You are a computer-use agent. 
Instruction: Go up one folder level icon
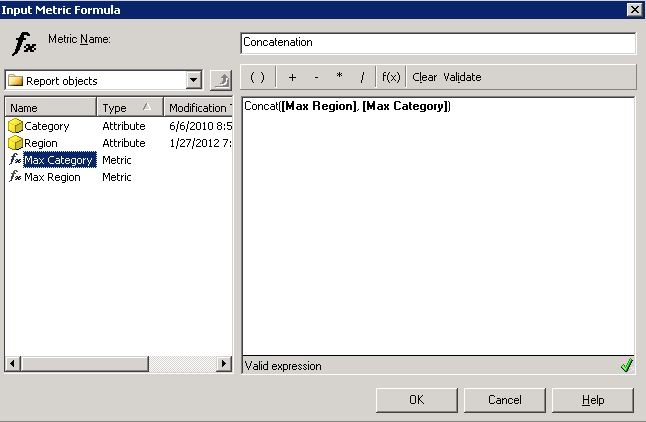point(220,81)
